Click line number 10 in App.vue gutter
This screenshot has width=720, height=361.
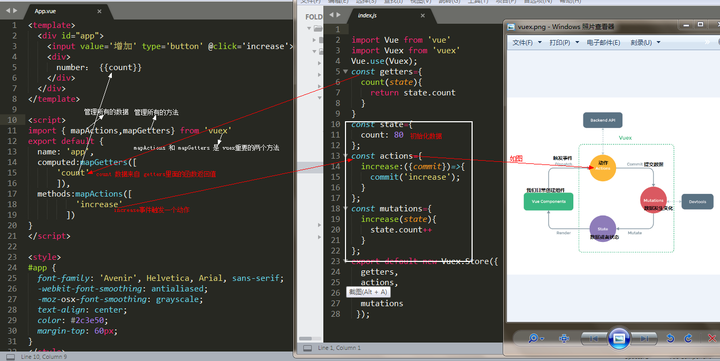coord(11,120)
